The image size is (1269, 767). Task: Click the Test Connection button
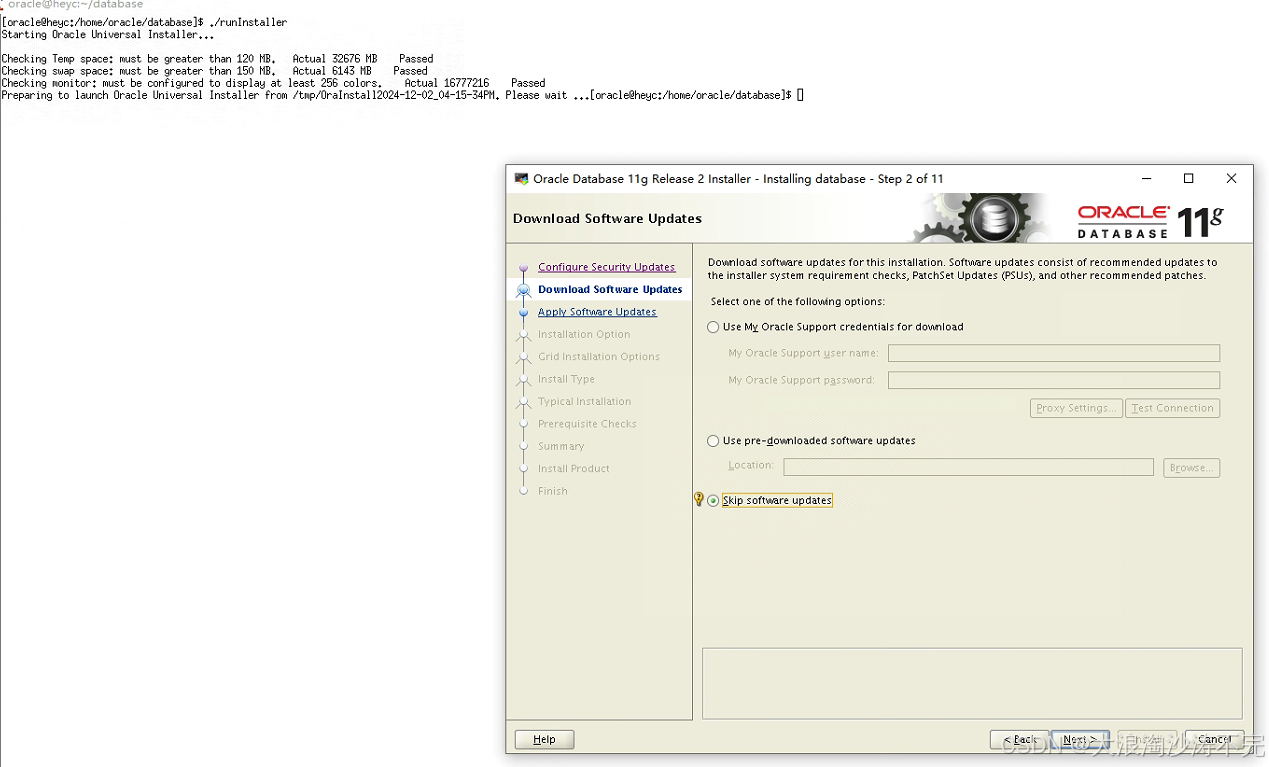1173,408
